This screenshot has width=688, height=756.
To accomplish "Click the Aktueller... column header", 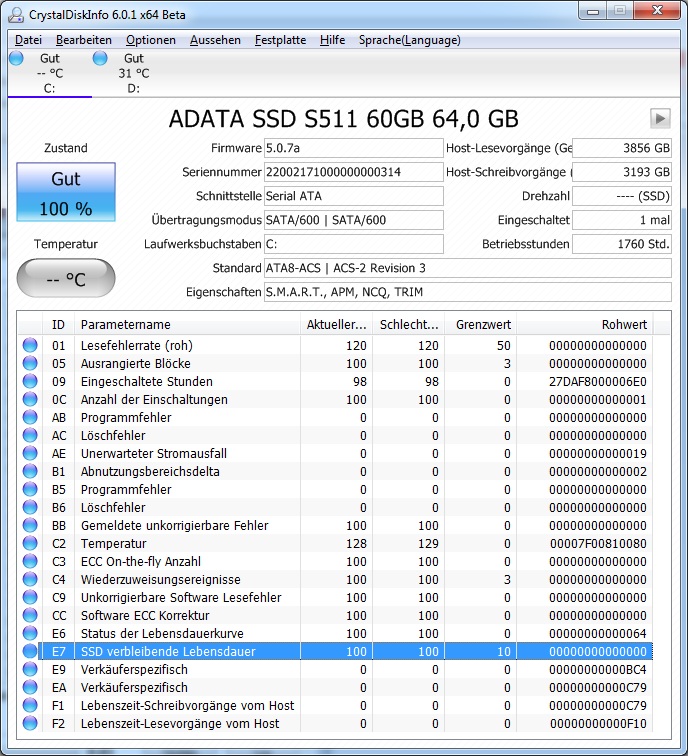I will pos(337,324).
